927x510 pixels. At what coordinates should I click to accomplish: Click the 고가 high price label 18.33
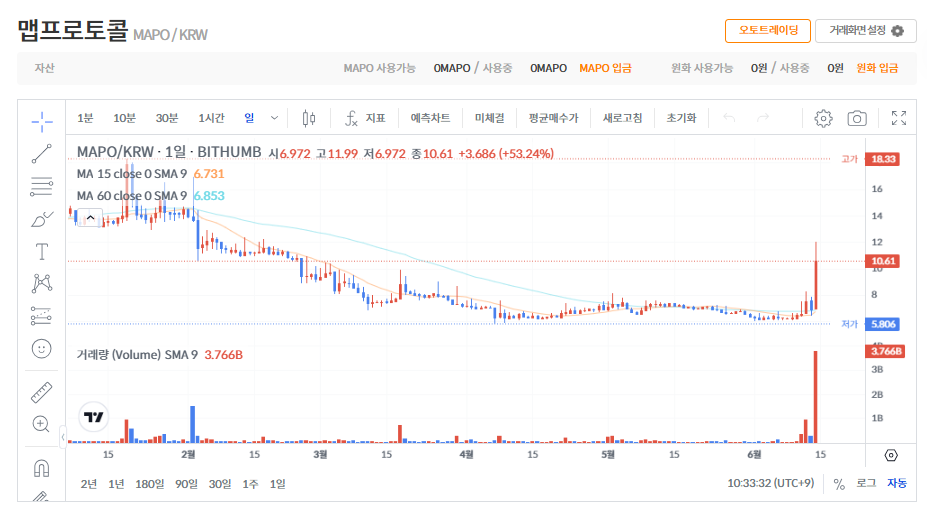pos(882,159)
